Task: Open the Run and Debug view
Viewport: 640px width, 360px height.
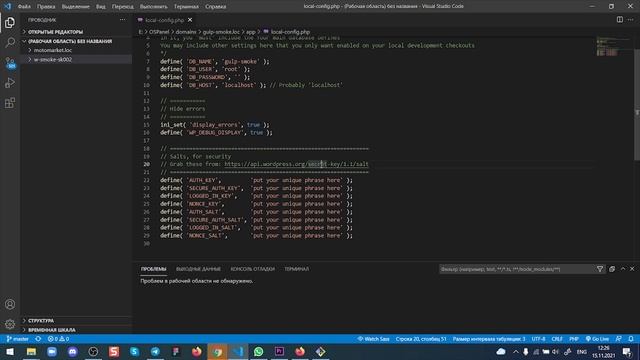Action: pos(10,82)
